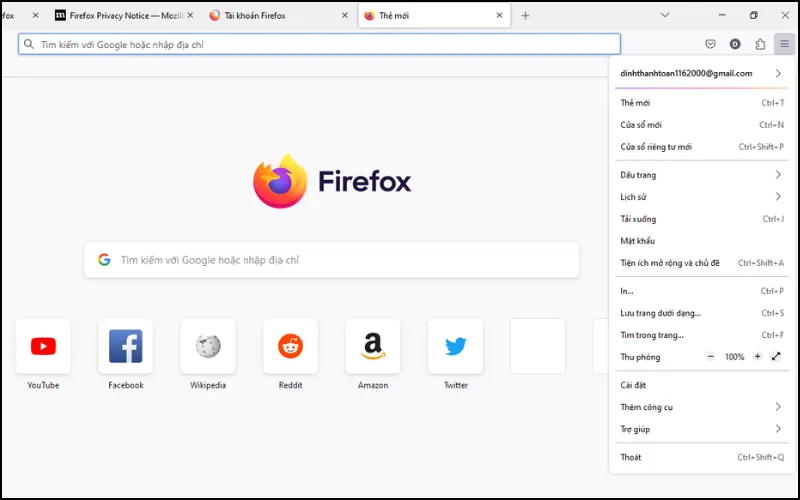Open Twitter shortcut tile
Screen dimensions: 800x500
[x=456, y=346]
